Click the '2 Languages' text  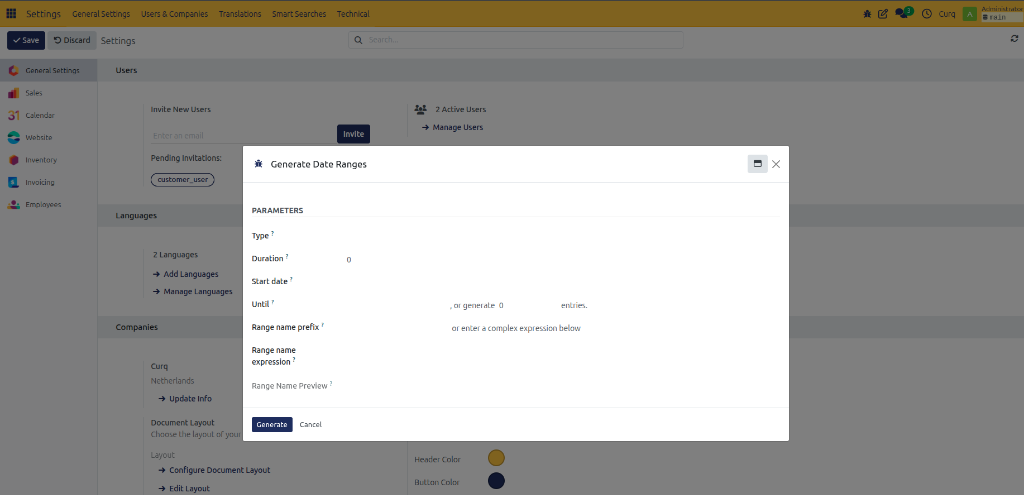pyautogui.click(x=175, y=255)
